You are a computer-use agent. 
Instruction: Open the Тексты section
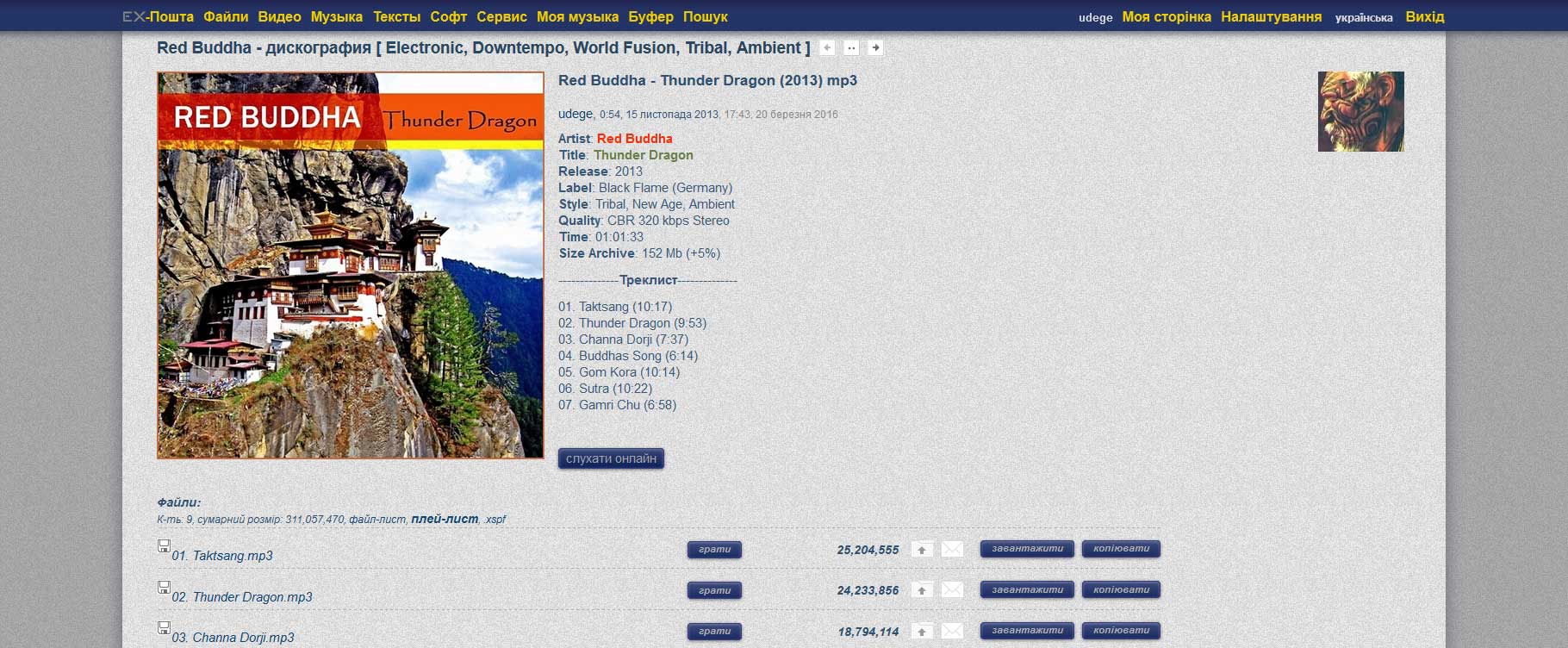(397, 16)
